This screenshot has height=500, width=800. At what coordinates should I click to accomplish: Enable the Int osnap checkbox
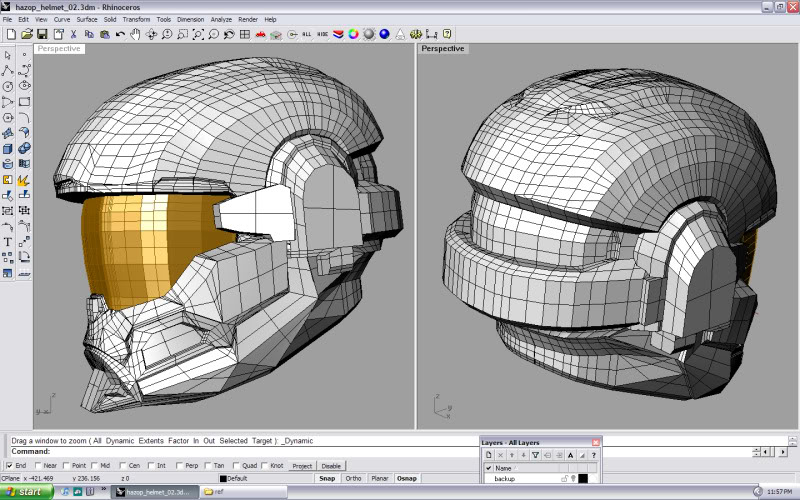[x=151, y=465]
